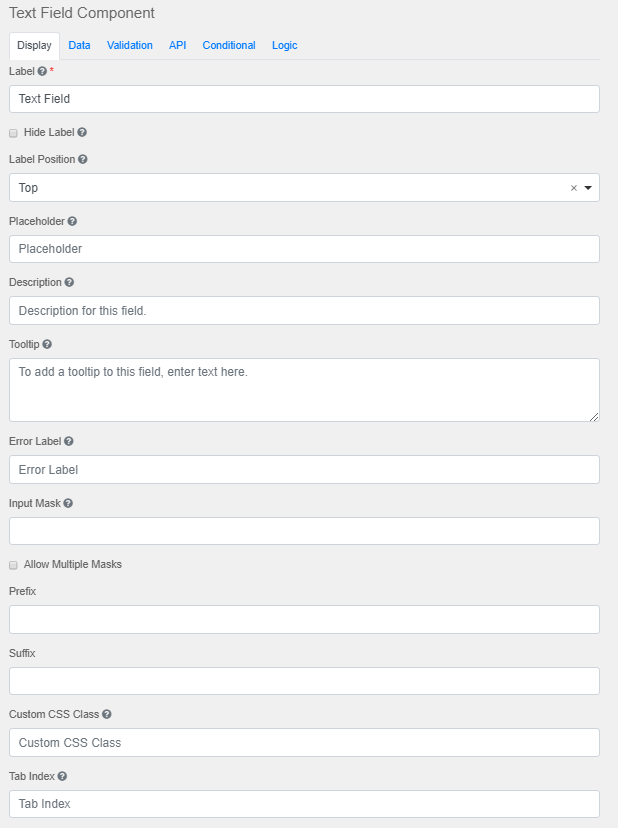Click the Placeholder help icon

(x=72, y=221)
